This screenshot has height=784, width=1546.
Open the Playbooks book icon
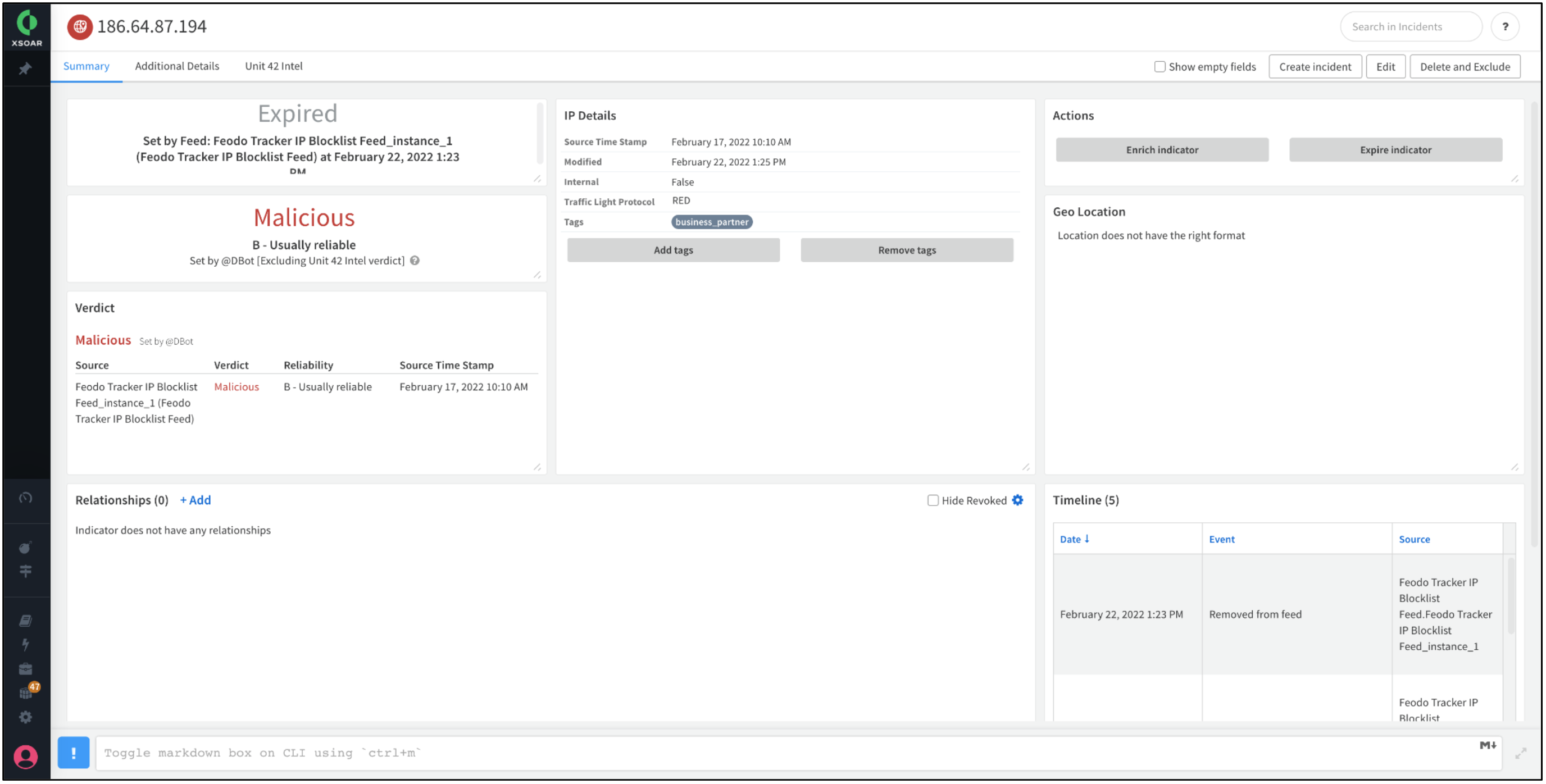[25, 622]
